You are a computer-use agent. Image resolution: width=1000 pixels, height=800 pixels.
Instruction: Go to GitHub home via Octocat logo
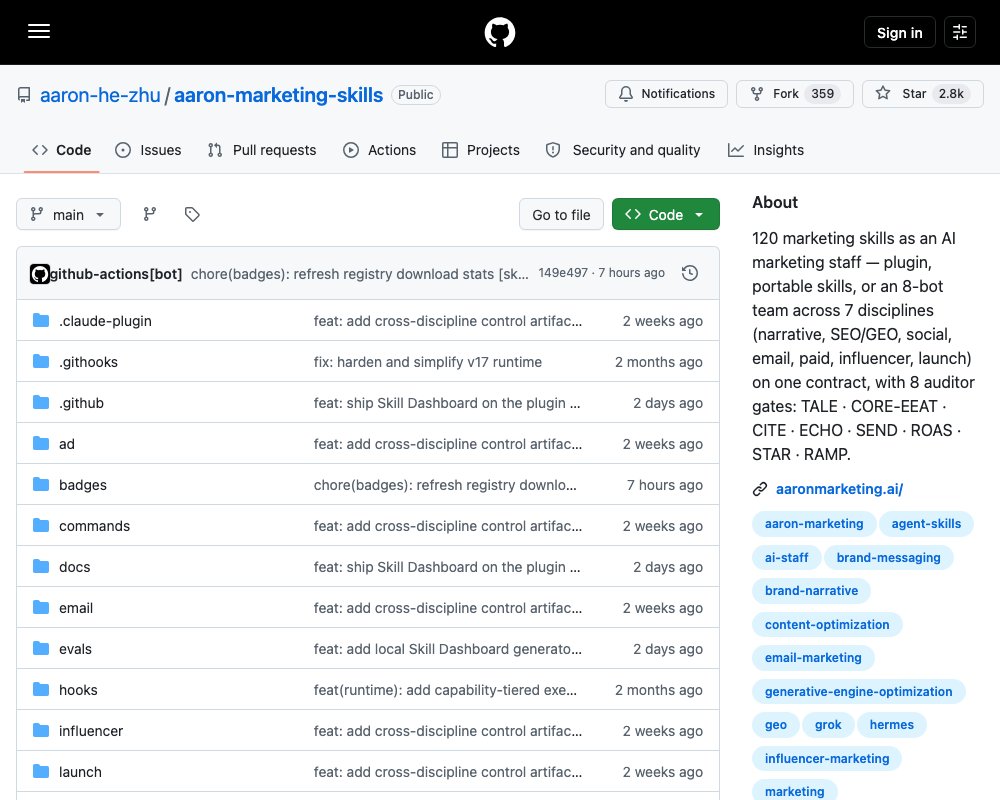point(499,32)
